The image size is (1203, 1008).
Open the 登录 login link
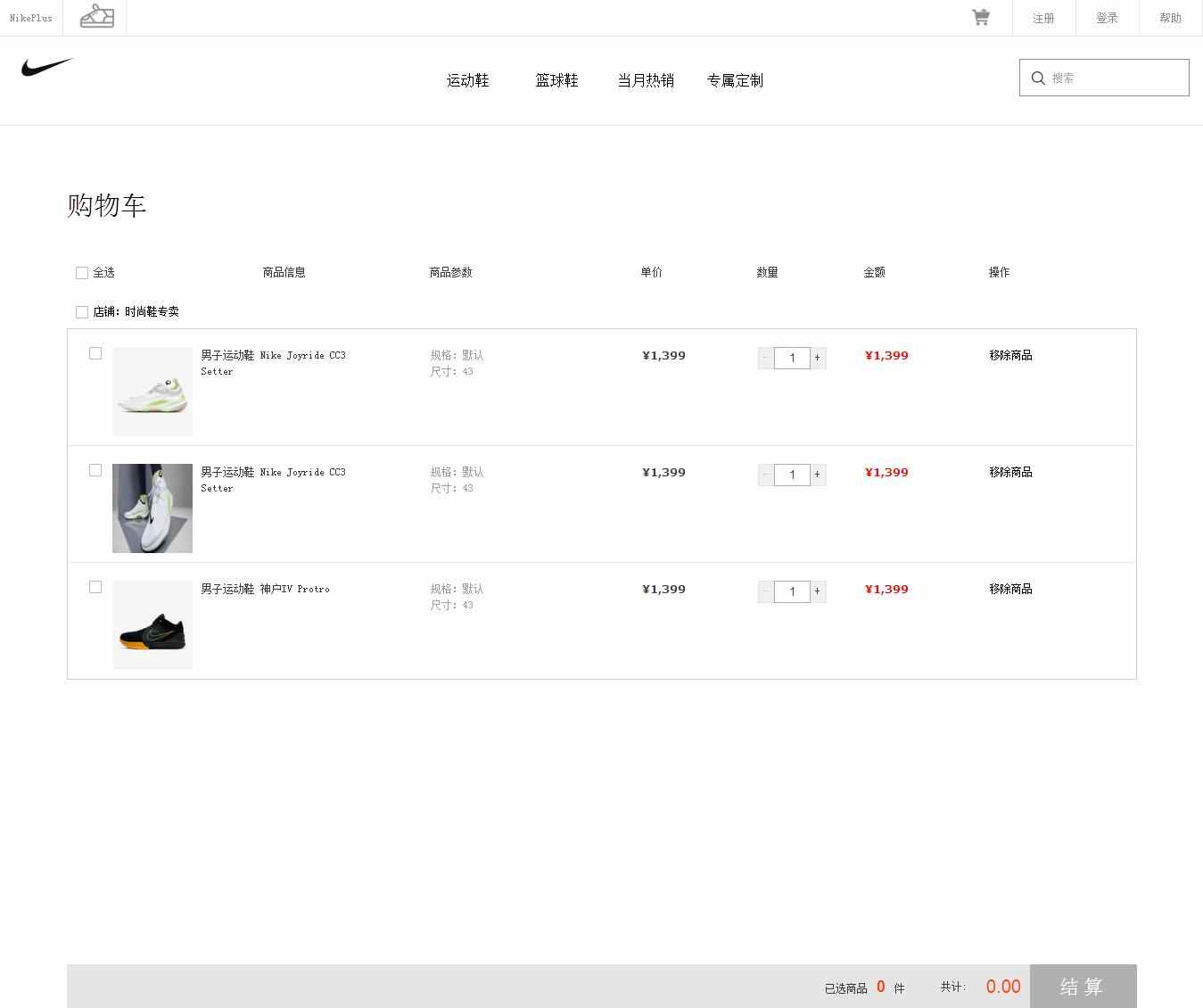(1107, 18)
